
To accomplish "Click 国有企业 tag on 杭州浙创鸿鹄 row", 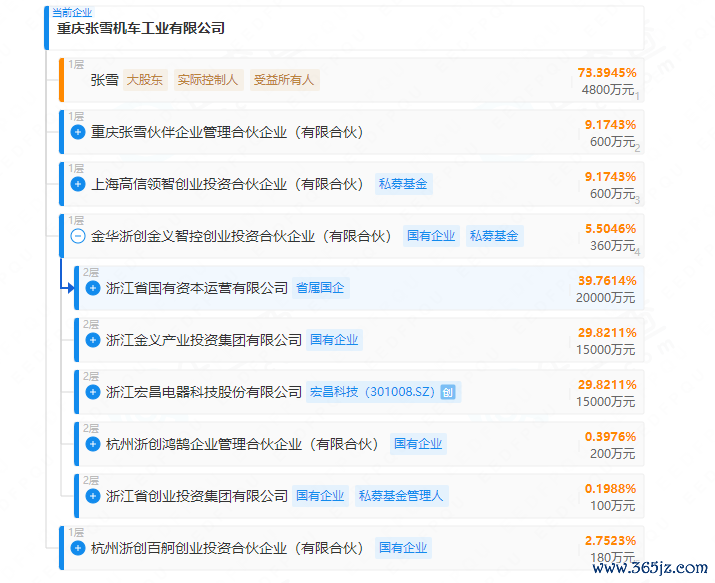I will pos(419,444).
